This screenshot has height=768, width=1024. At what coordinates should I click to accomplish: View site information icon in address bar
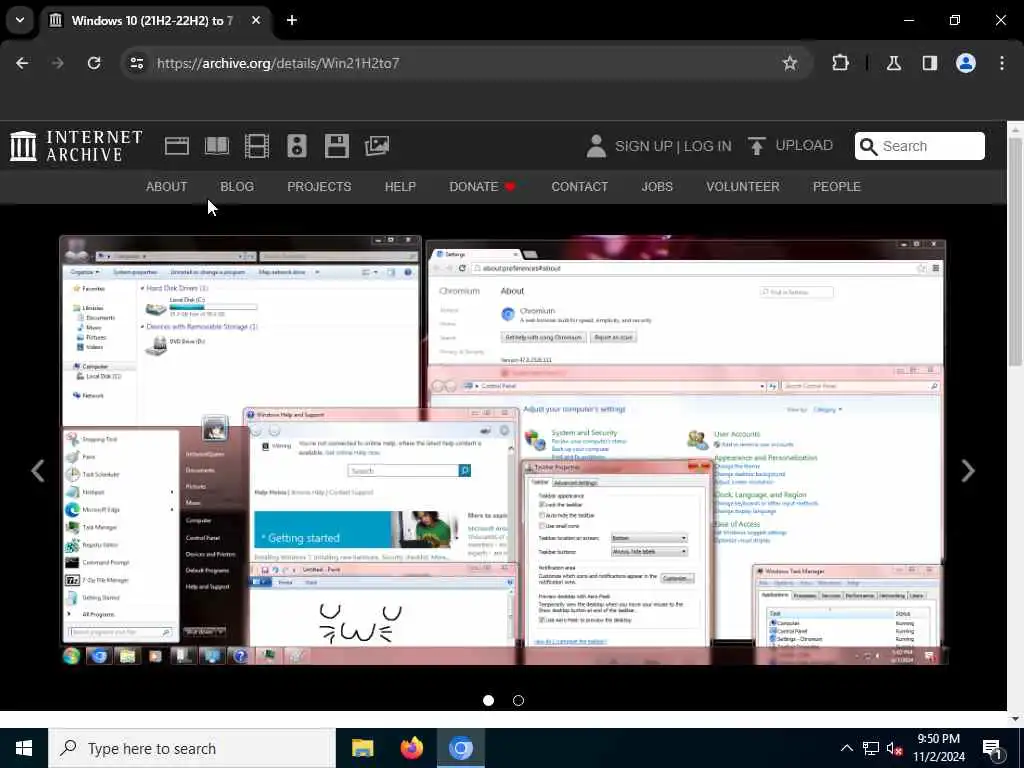[136, 63]
